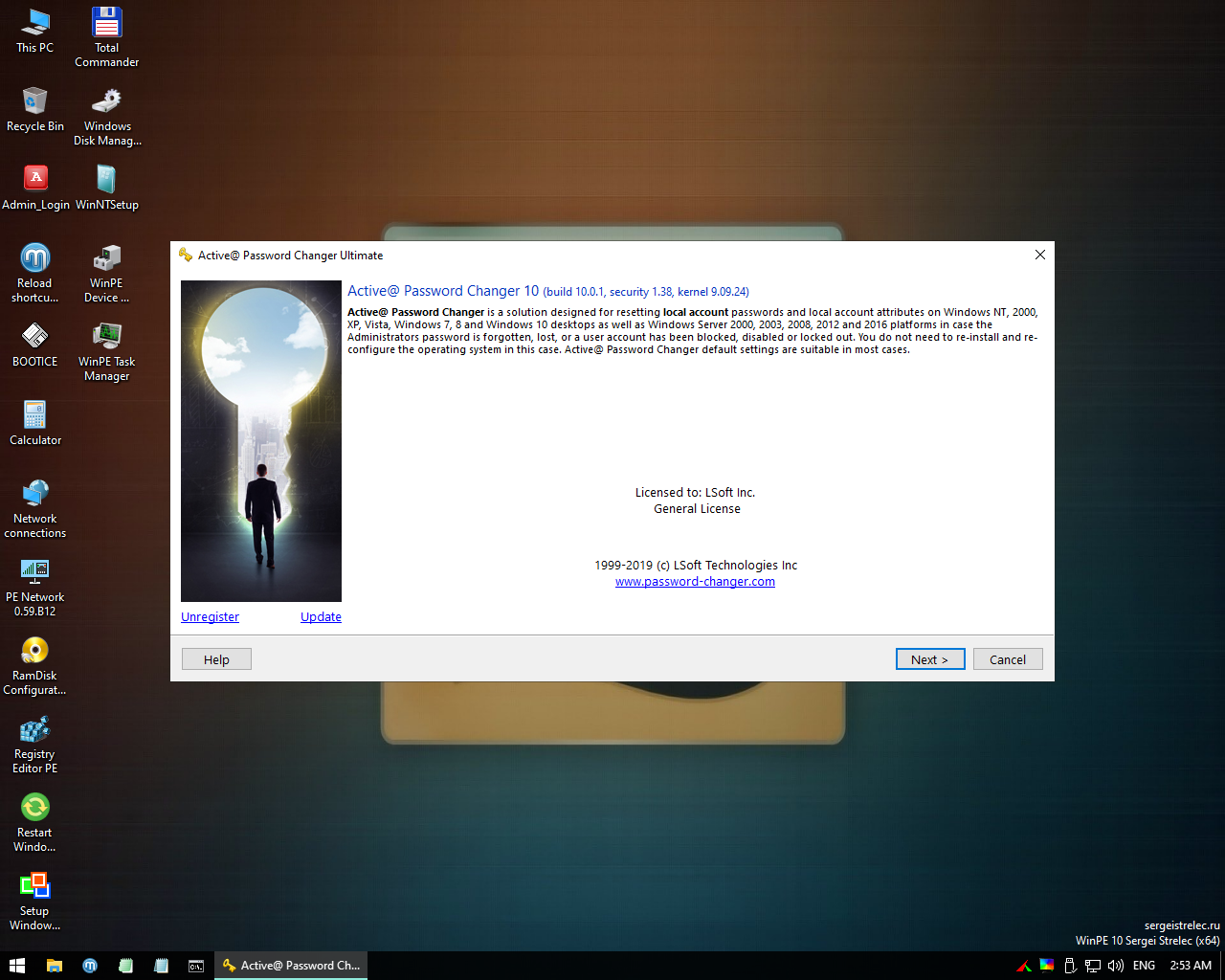Cancel the Password Changer wizard
Viewport: 1225px width, 980px height.
[x=1008, y=659]
